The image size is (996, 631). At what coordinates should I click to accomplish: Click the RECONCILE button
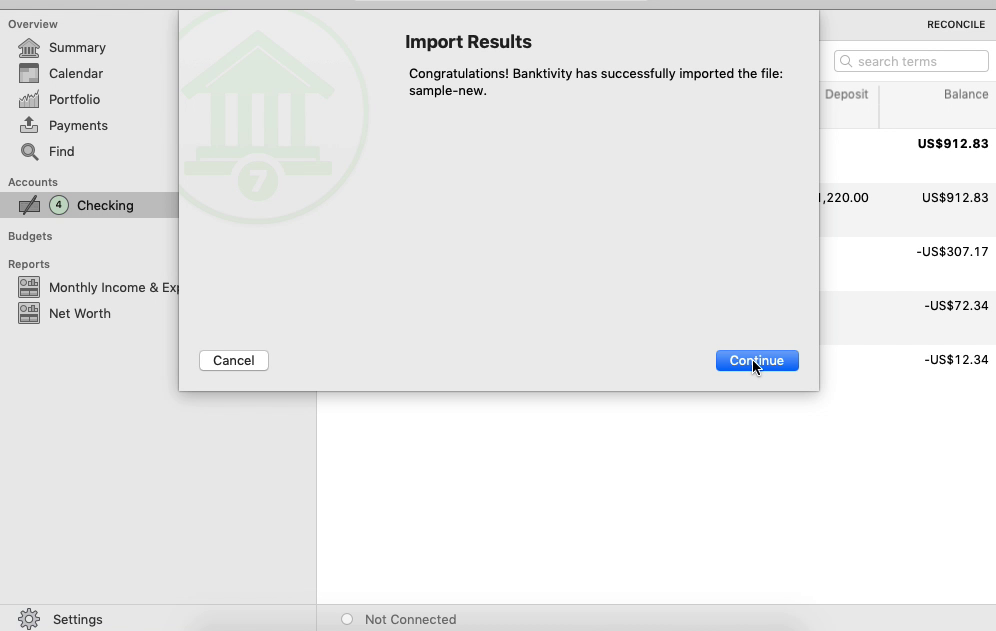955,24
